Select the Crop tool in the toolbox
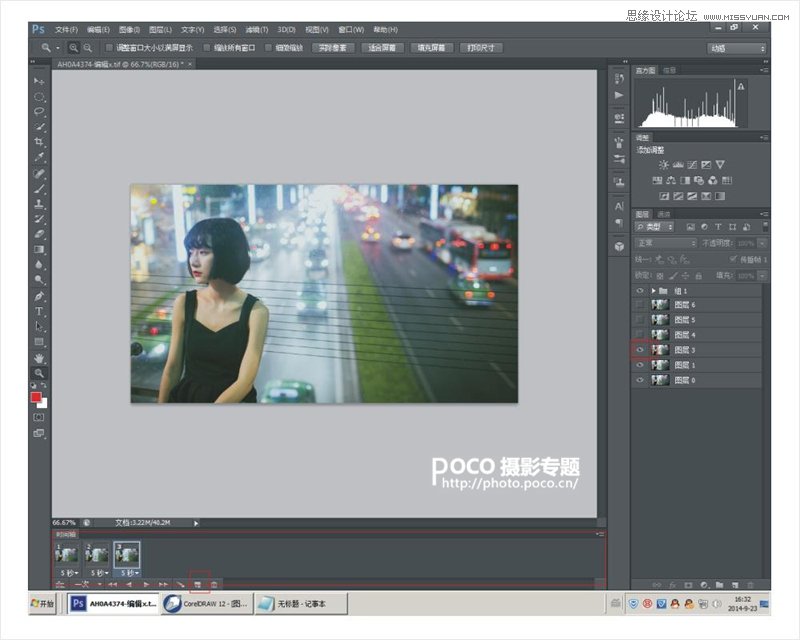The image size is (800, 640). pos(40,142)
